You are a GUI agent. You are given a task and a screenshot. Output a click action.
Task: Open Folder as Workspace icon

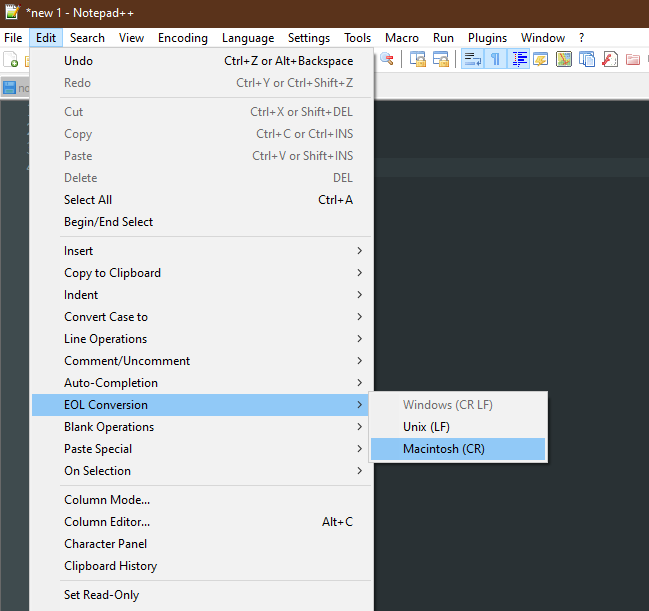click(633, 59)
